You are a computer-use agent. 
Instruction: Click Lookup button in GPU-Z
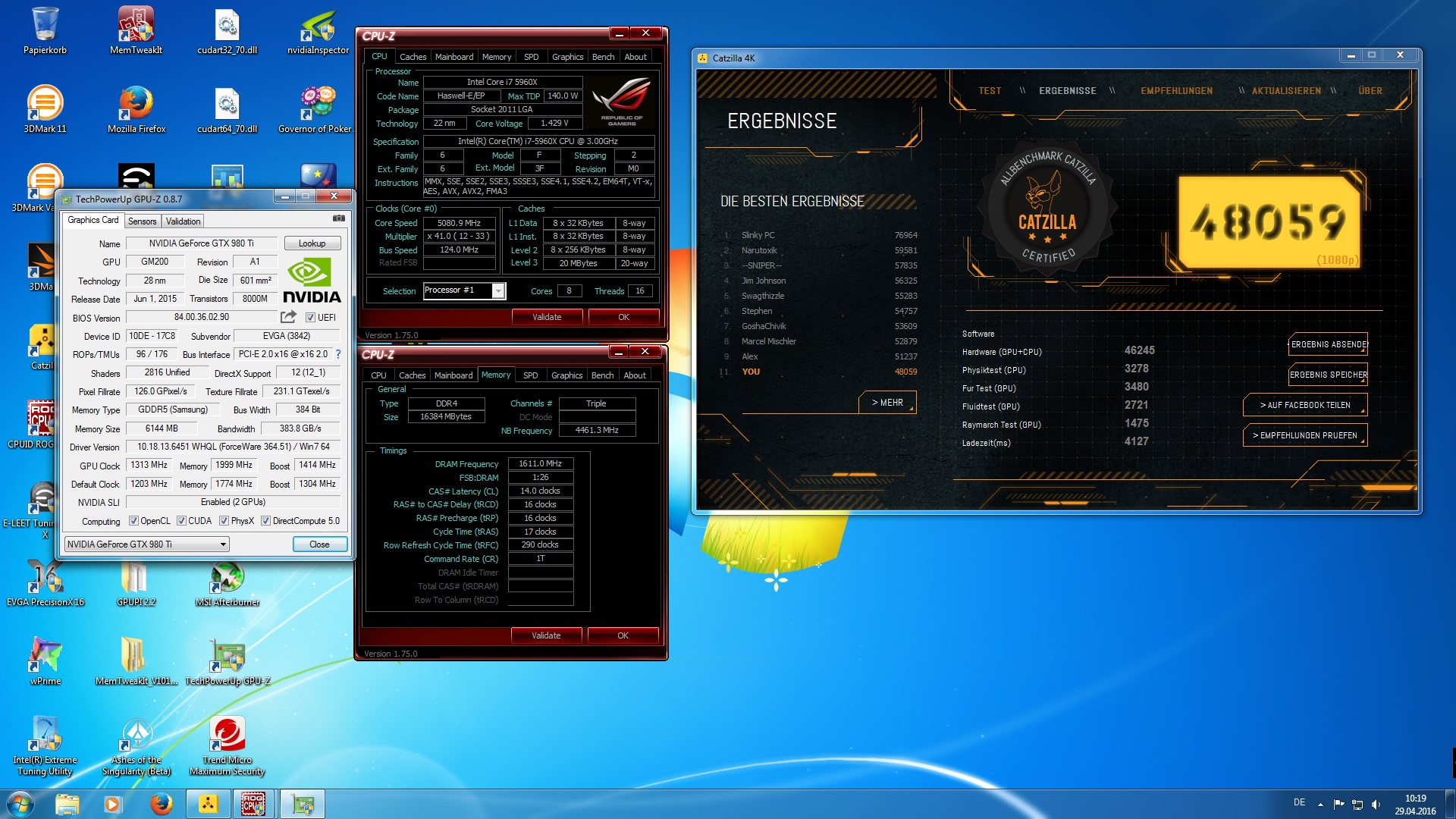pos(312,243)
